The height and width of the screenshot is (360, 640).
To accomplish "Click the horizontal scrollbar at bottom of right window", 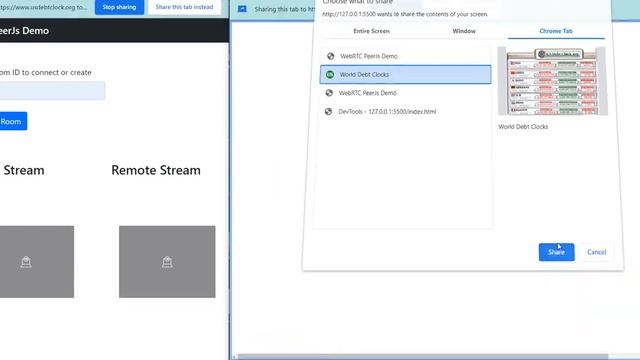I will pos(423,357).
